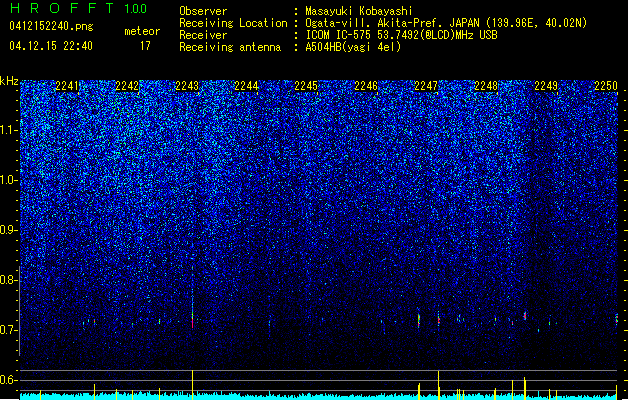Click the antenna text A504HB(yagi 4el)
Image resolution: width=629 pixels, height=400 pixels.
pyautogui.click(x=353, y=47)
